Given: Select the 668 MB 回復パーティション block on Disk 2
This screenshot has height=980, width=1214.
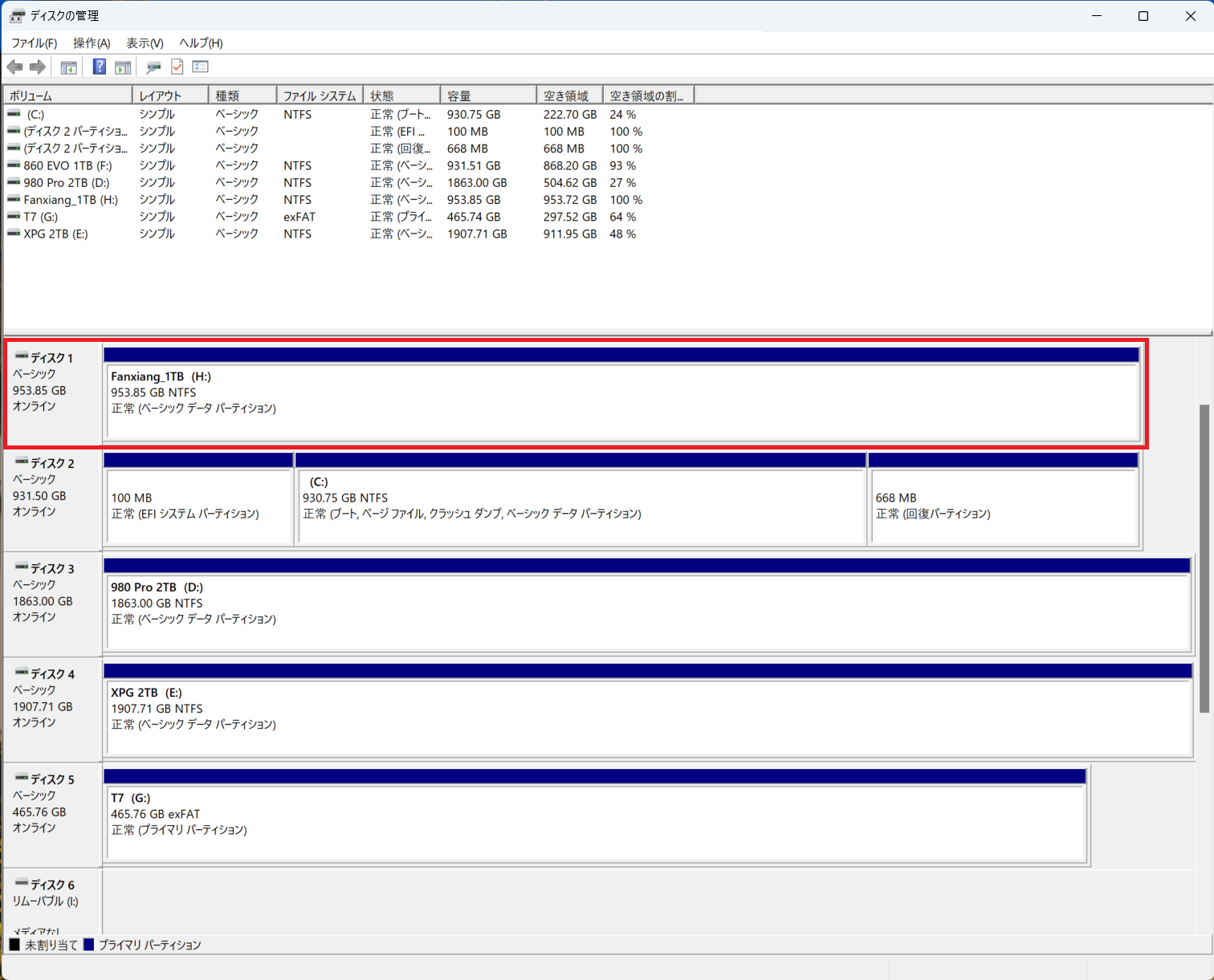Looking at the screenshot, I should [x=1004, y=498].
